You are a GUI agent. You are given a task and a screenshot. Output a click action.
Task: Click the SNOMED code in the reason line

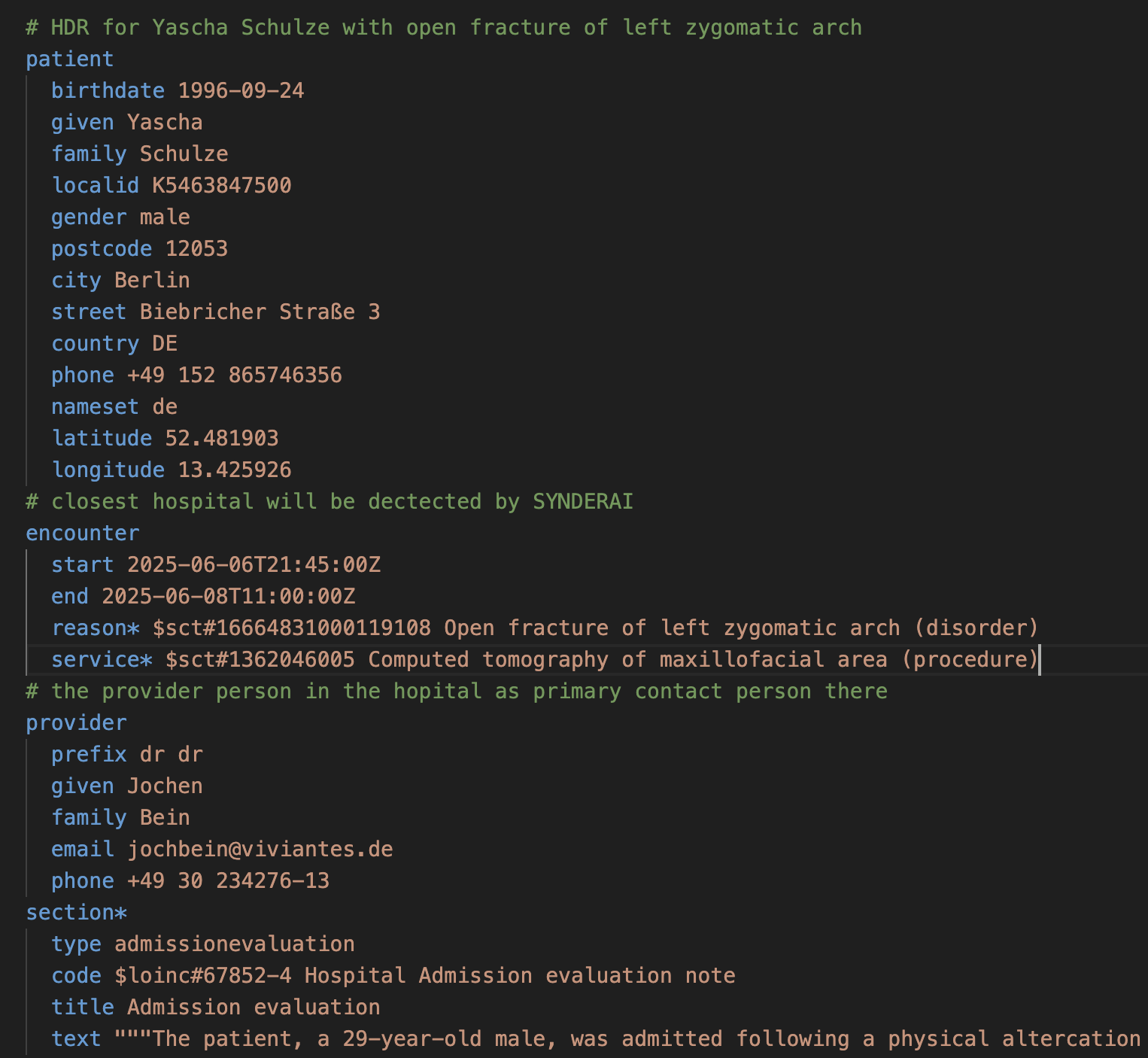(291, 628)
